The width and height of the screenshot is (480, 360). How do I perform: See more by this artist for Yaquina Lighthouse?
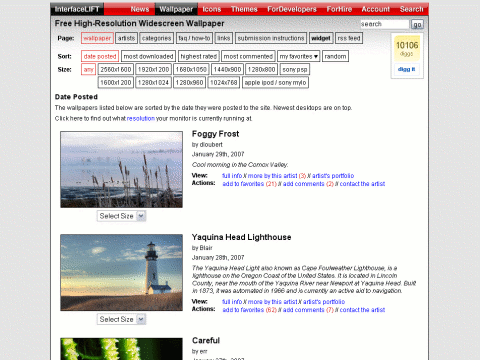click(x=273, y=302)
